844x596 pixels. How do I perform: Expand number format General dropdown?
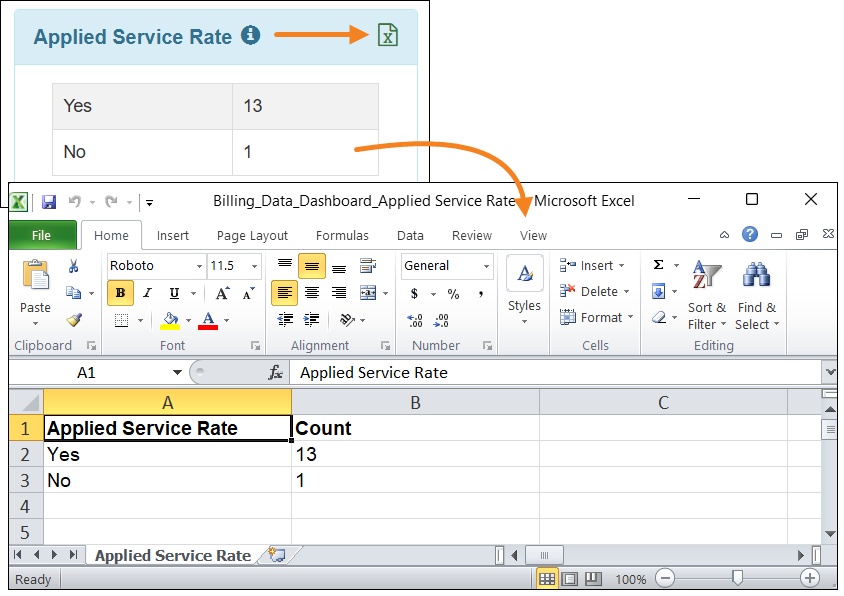pyautogui.click(x=486, y=266)
